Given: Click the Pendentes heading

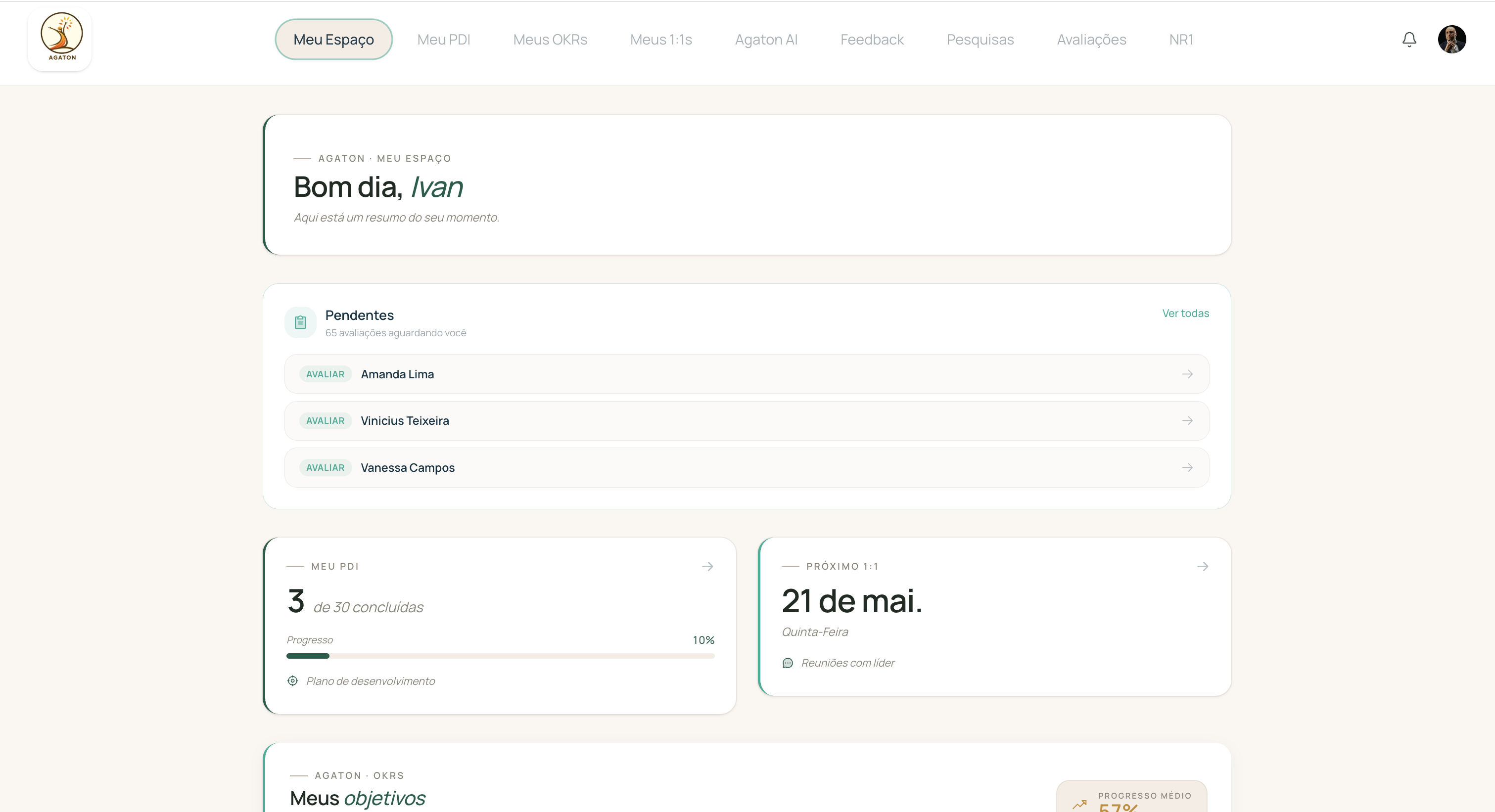Looking at the screenshot, I should 359,315.
